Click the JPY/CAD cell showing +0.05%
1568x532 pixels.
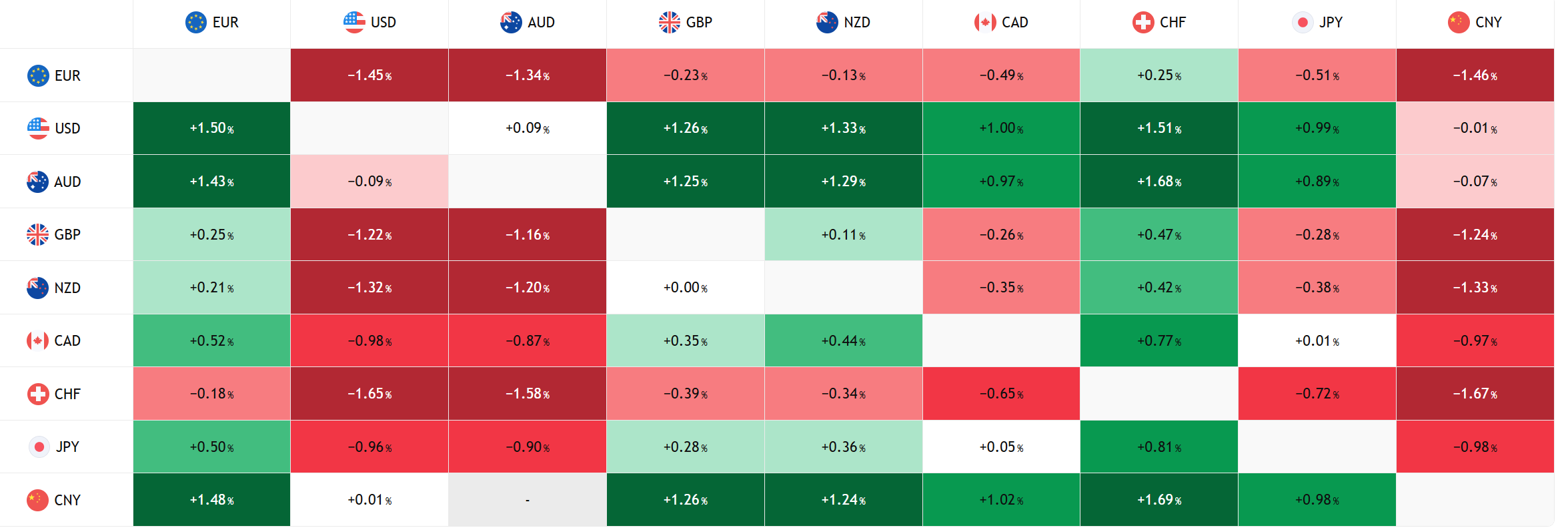tap(1001, 447)
